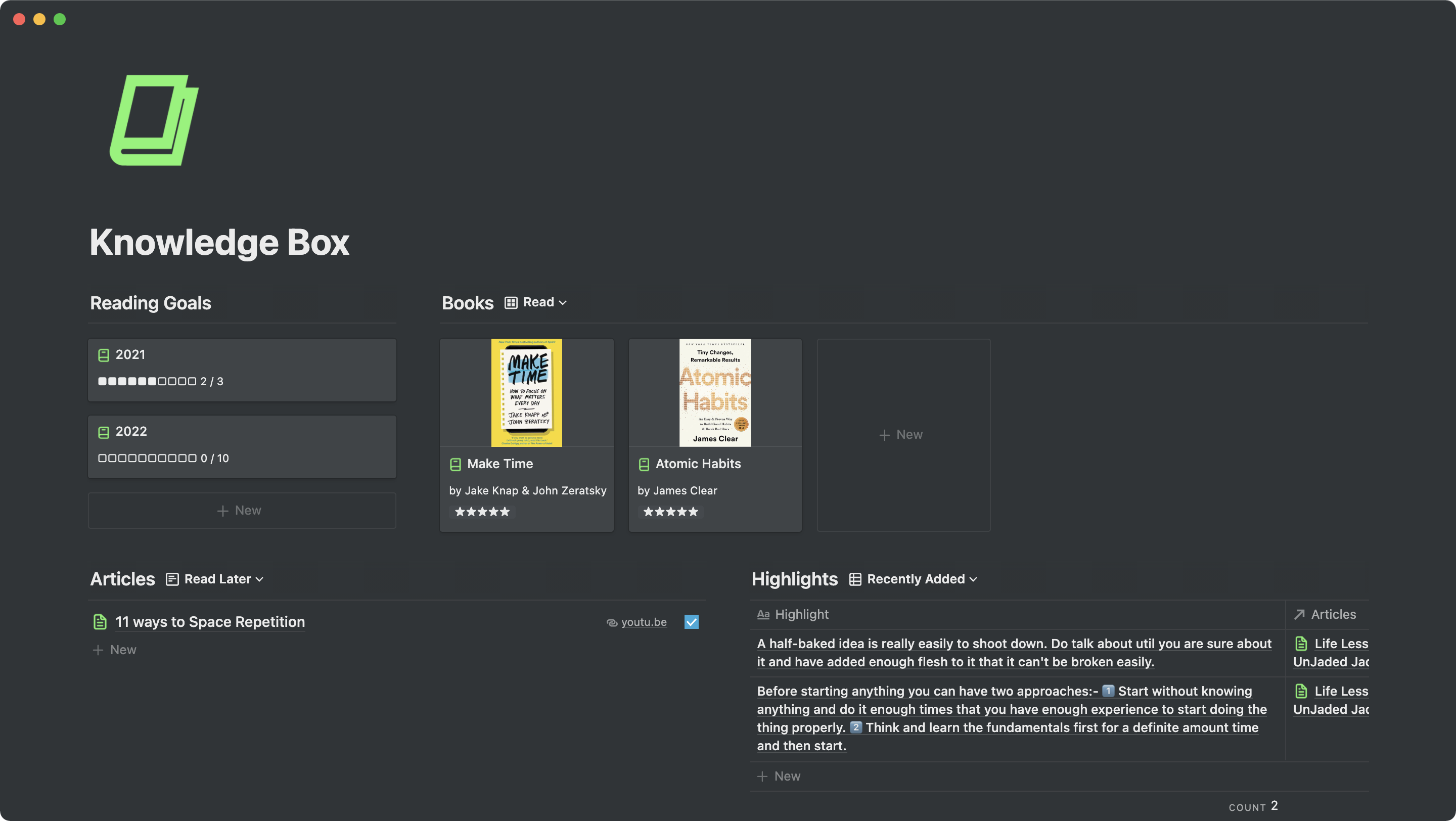Open the Make Time book cover thumbnail
This screenshot has width=1456, height=821.
526,393
